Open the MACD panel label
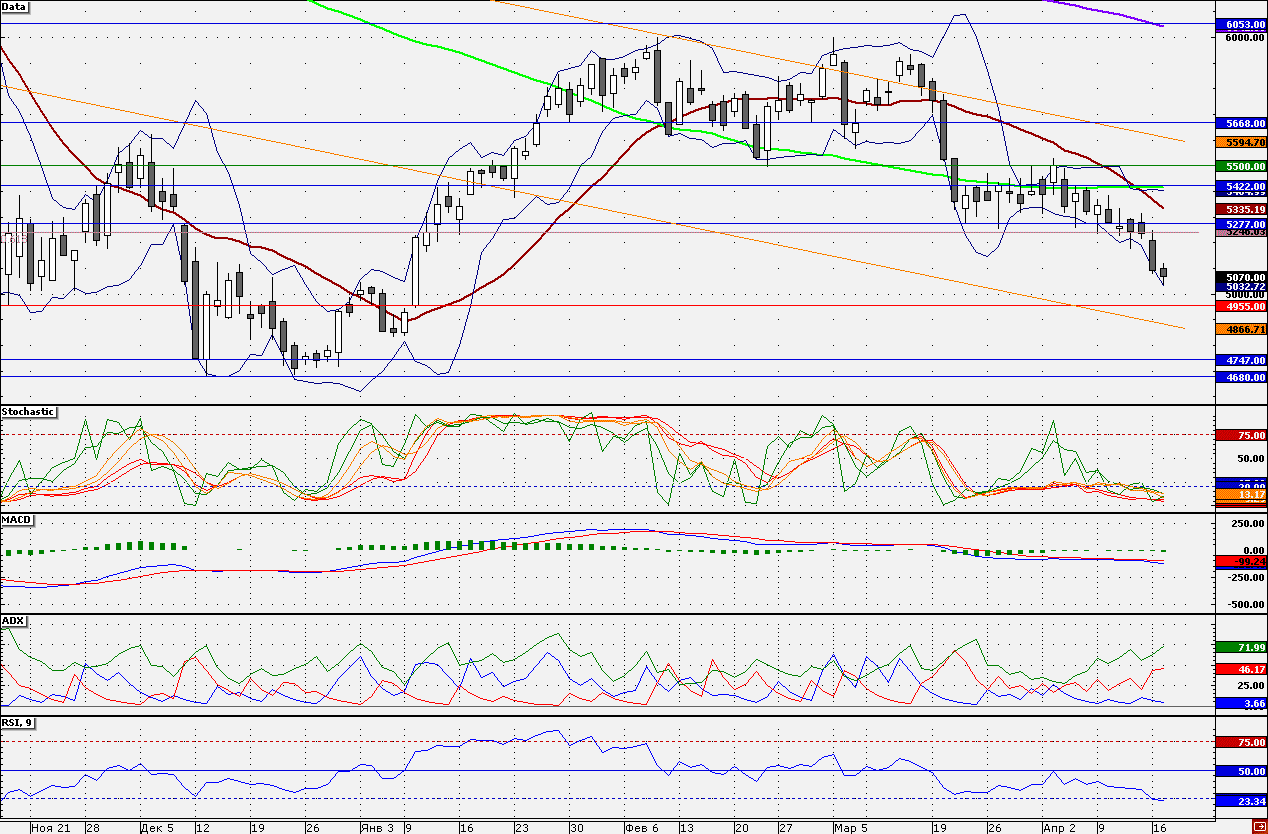Viewport: 1268px width, 834px height. (17, 520)
